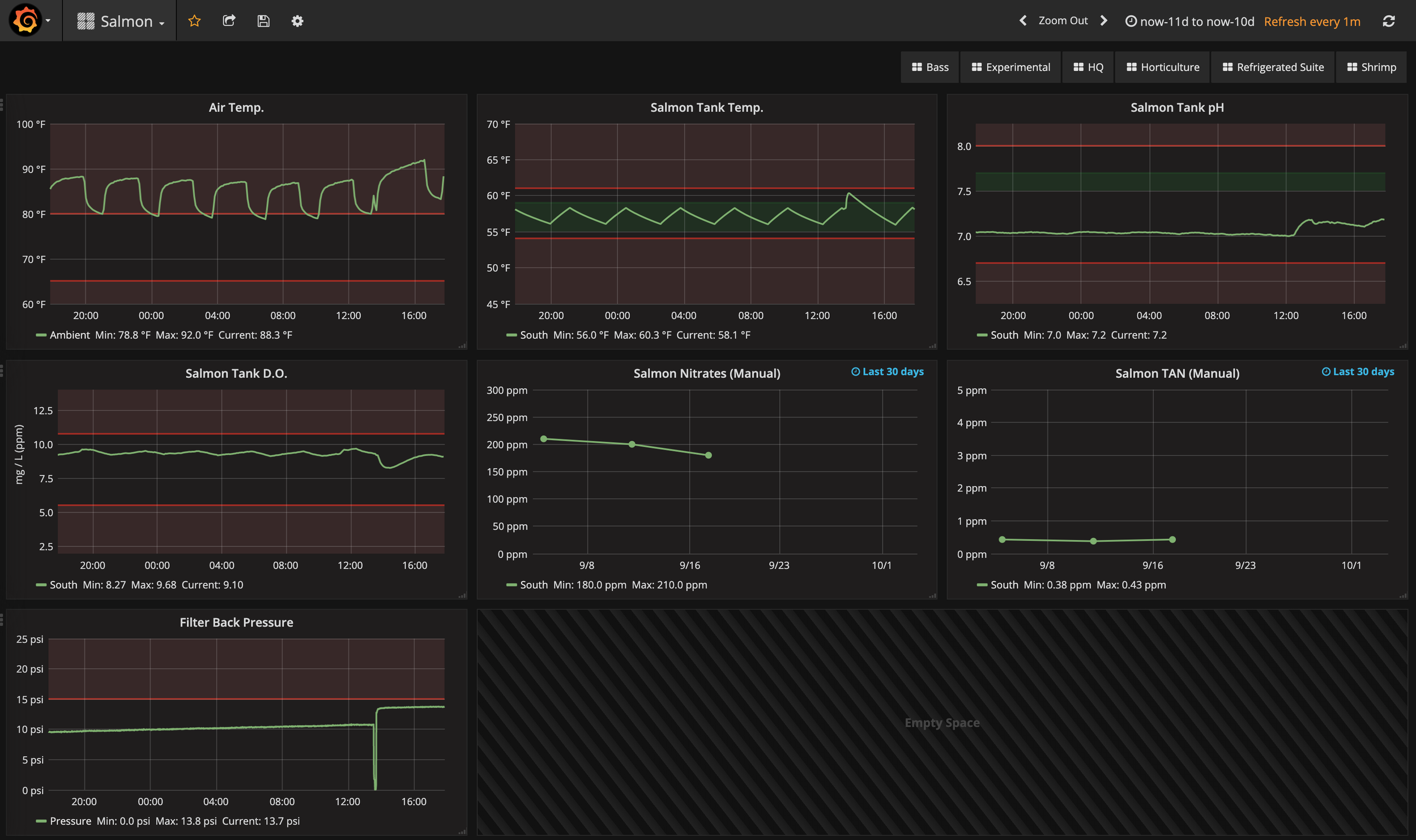
Task: Go to the Refrigerated Suite dashboard
Action: click(1273, 67)
